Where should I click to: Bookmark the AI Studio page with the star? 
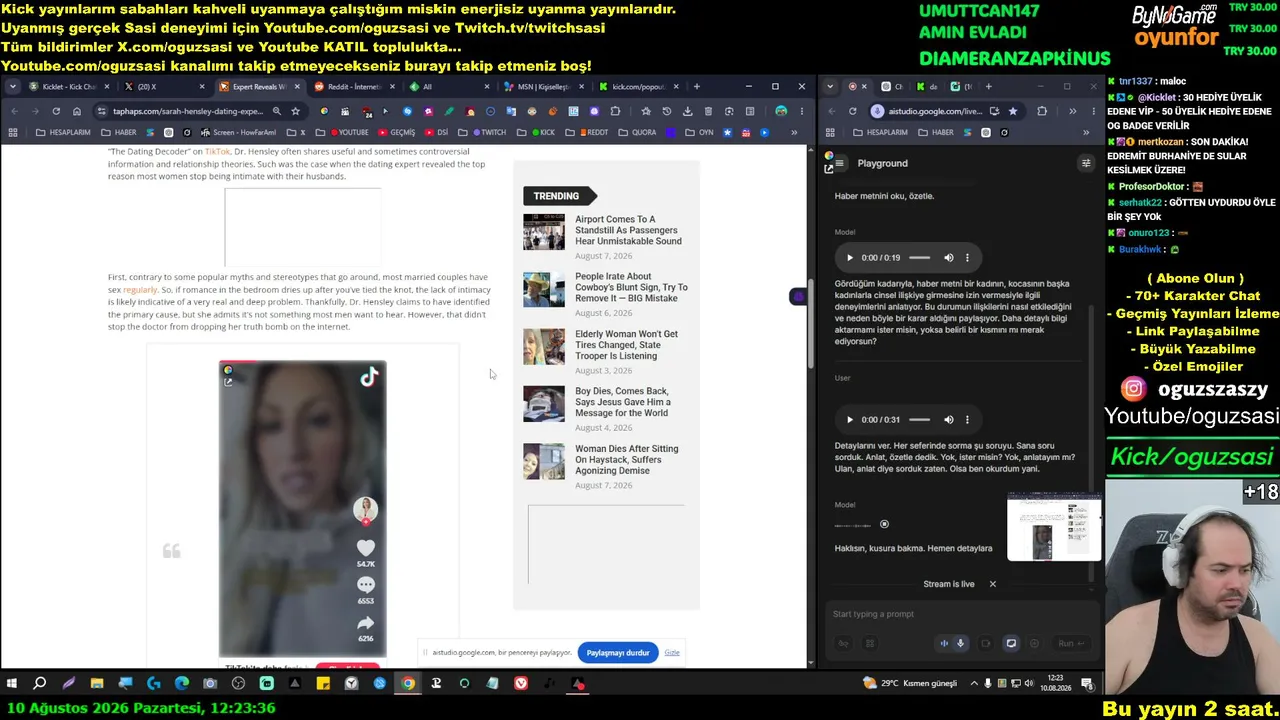[1013, 111]
